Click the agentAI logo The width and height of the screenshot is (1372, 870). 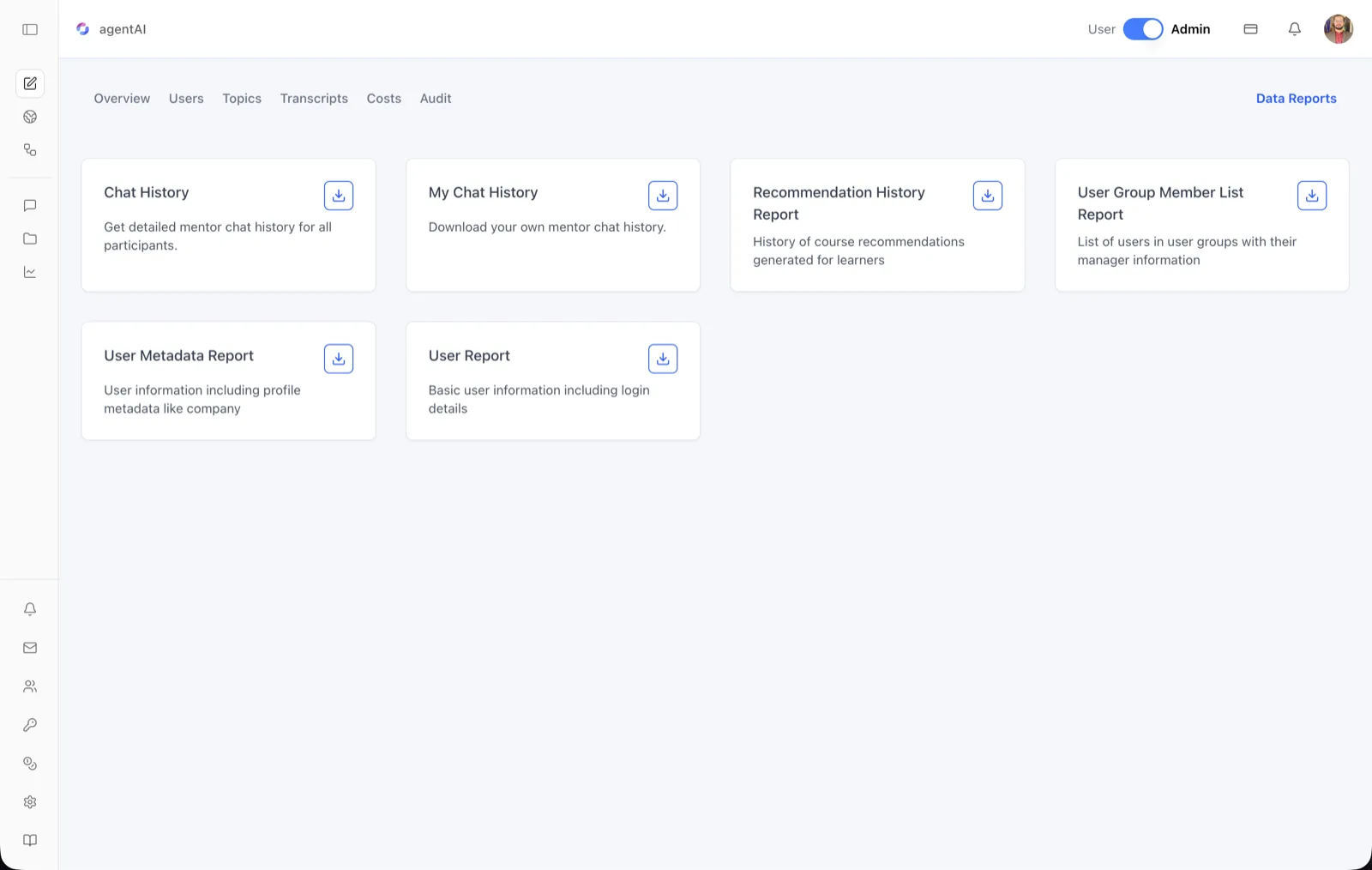click(82, 29)
